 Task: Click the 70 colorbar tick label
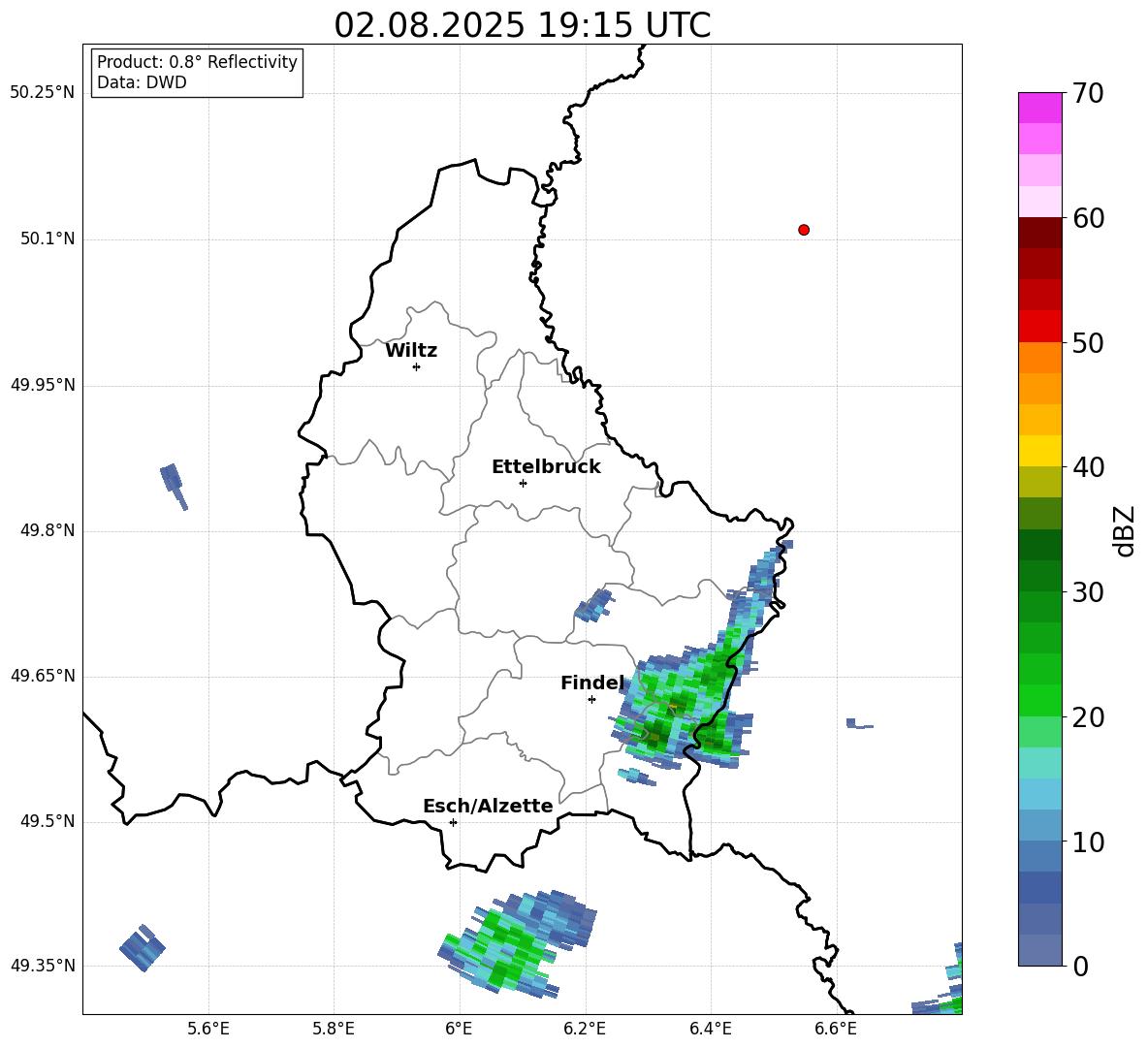1088,94
